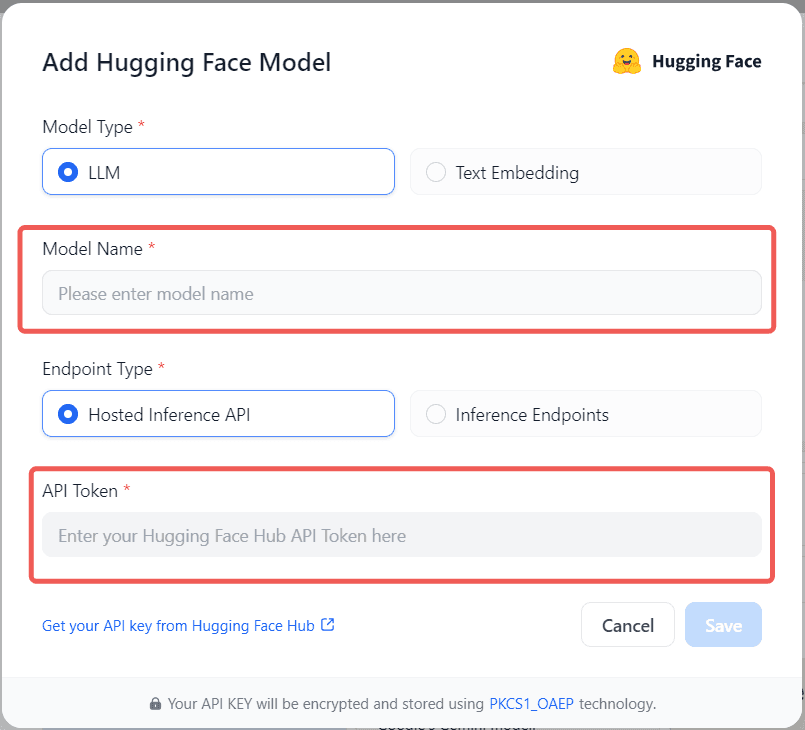805x730 pixels.
Task: Focus the Model Name input field
Action: [x=401, y=293]
